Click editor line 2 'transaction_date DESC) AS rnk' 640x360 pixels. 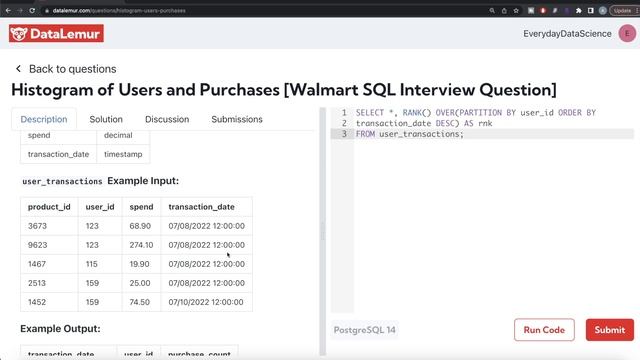[x=424, y=123]
